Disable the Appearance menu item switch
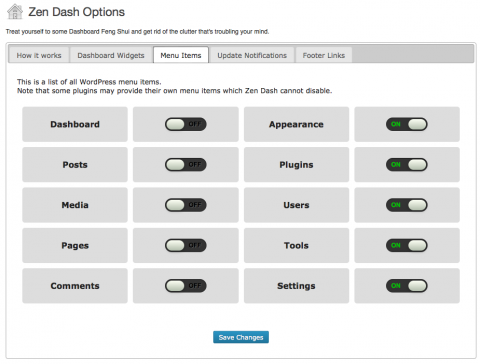 (407, 124)
